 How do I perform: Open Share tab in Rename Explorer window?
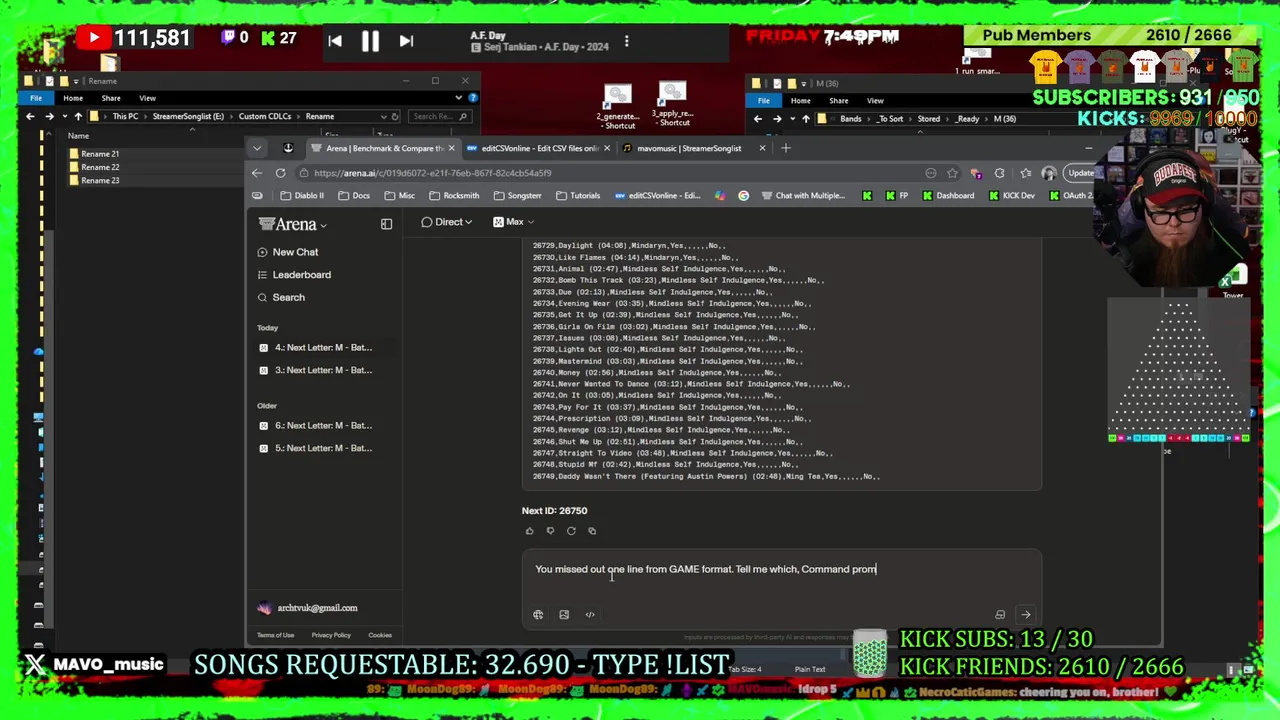[111, 98]
